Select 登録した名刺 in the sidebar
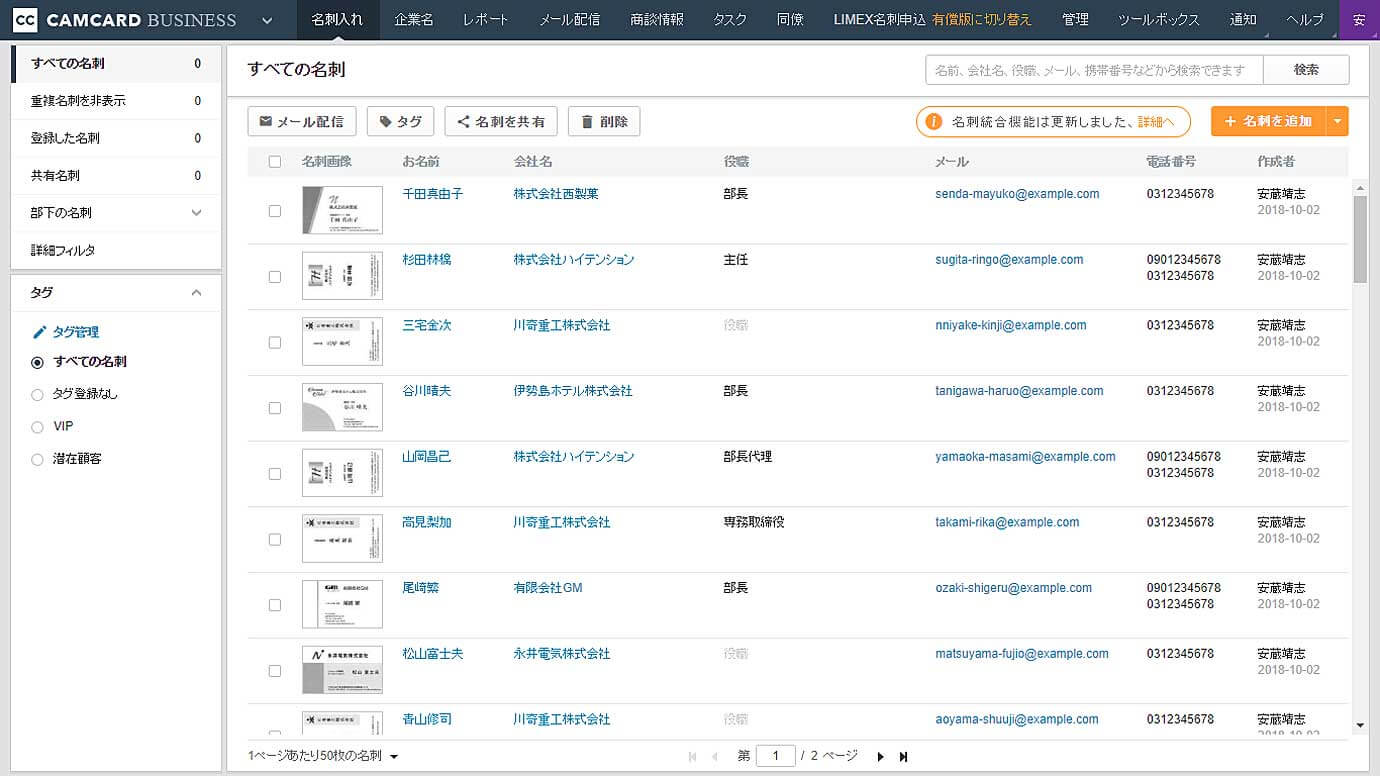The height and width of the screenshot is (776, 1380). [x=116, y=139]
